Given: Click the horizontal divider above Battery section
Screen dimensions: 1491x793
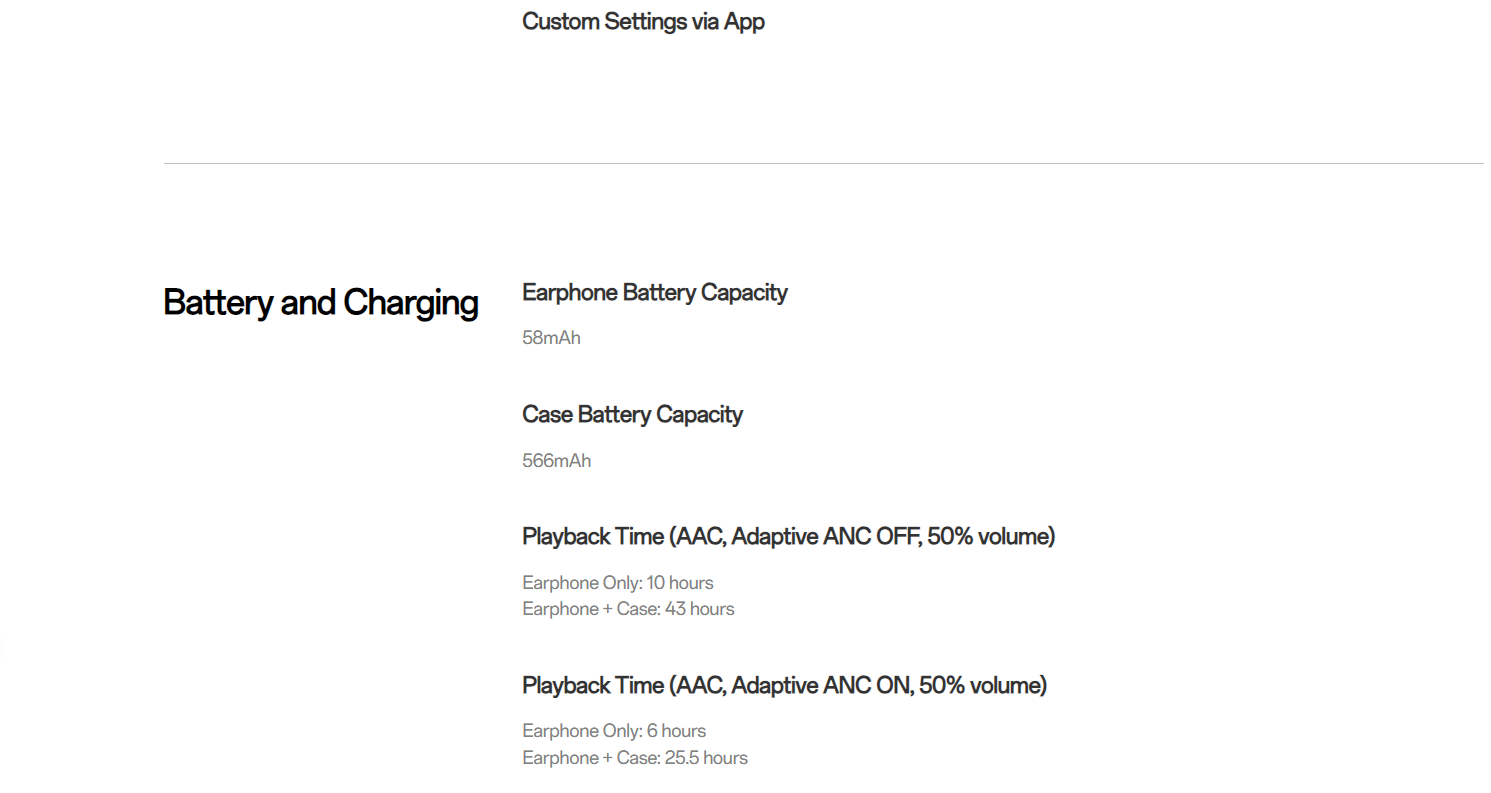Looking at the screenshot, I should click(823, 163).
